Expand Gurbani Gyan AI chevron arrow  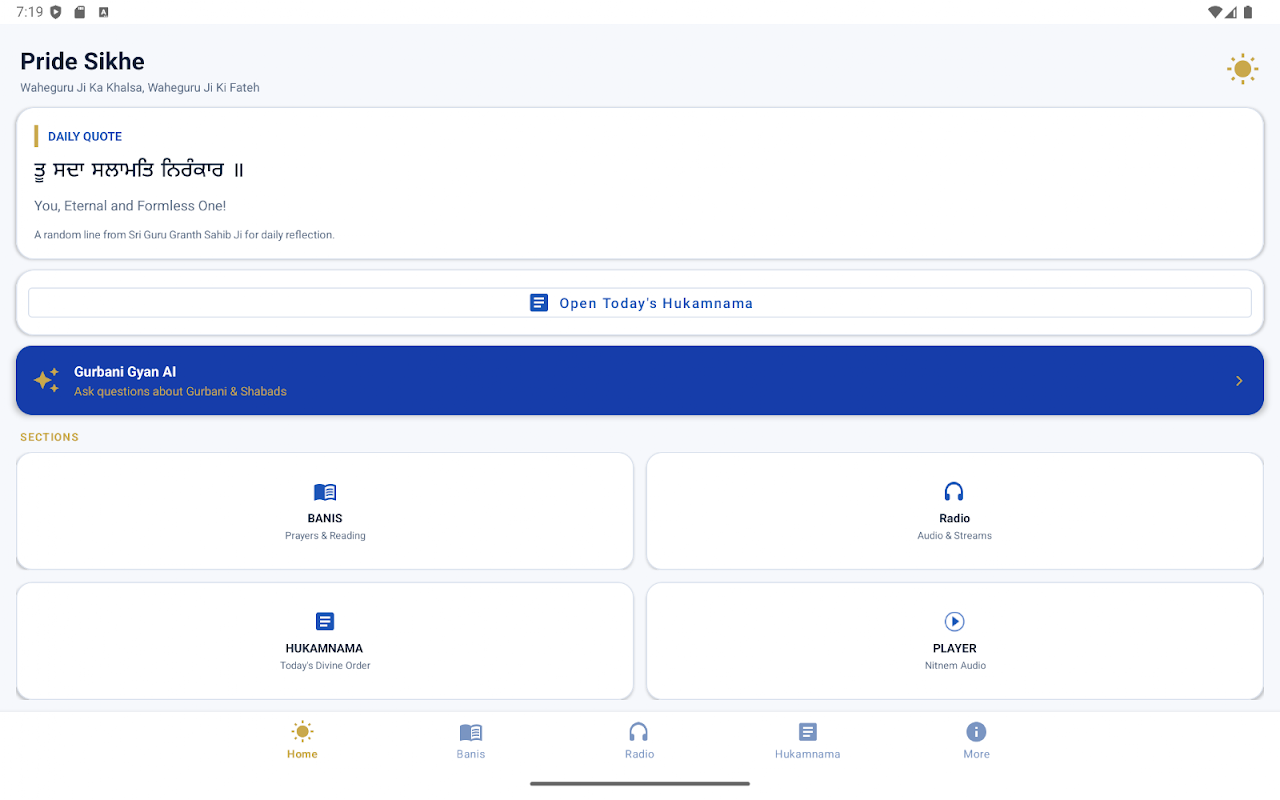tap(1239, 381)
